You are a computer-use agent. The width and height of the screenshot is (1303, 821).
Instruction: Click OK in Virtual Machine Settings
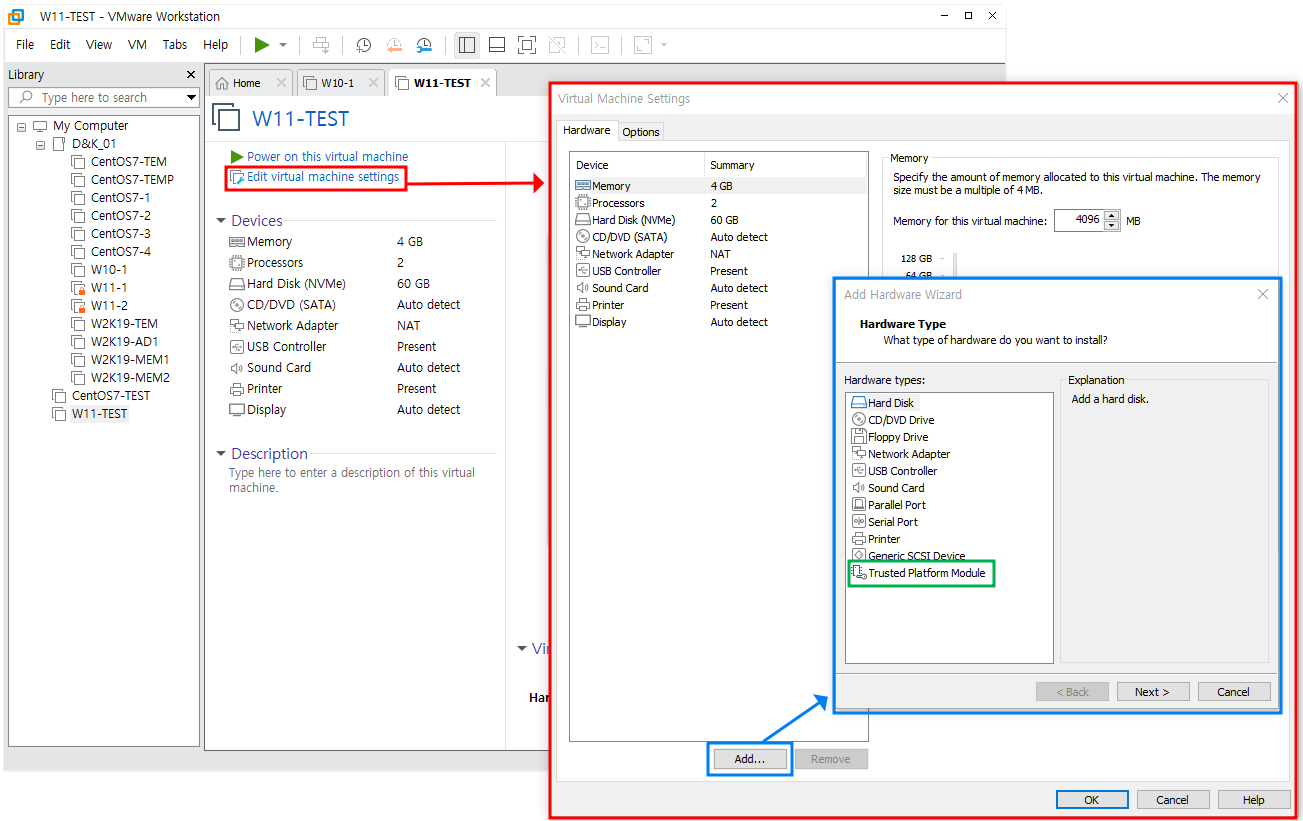tap(1092, 800)
